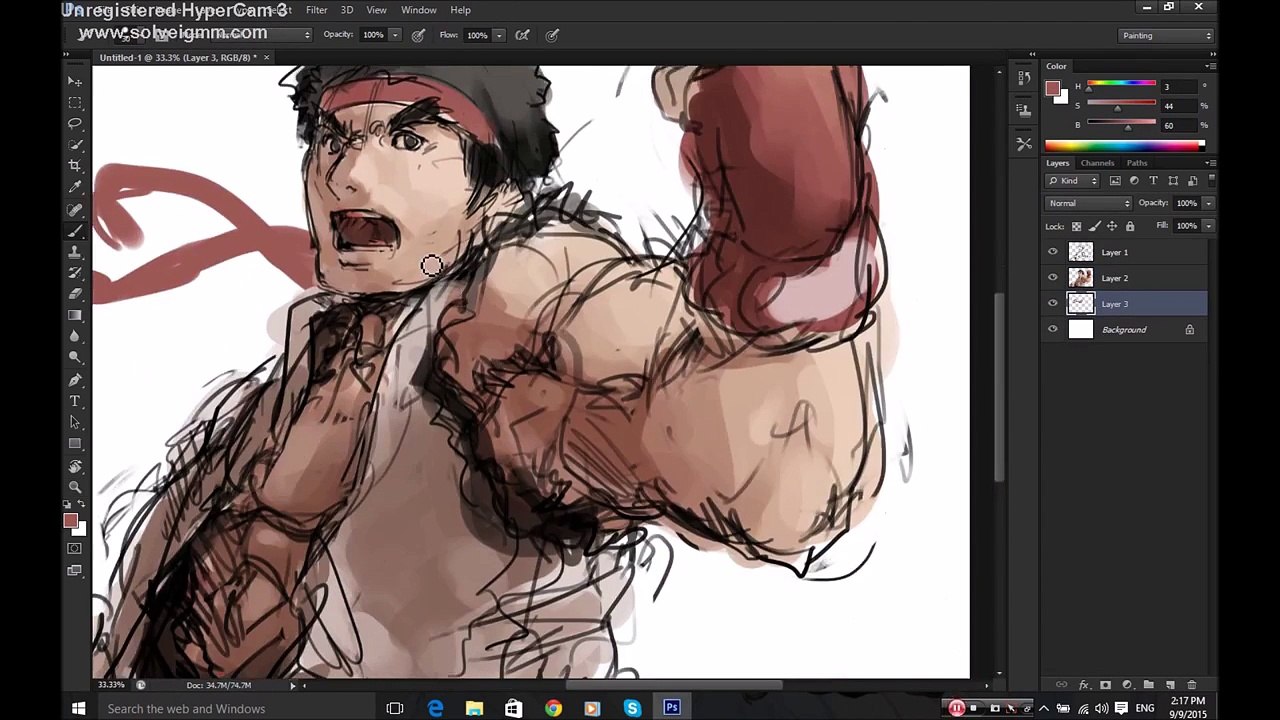Viewport: 1280px width, 720px height.
Task: Select the Crop tool
Action: [x=75, y=165]
